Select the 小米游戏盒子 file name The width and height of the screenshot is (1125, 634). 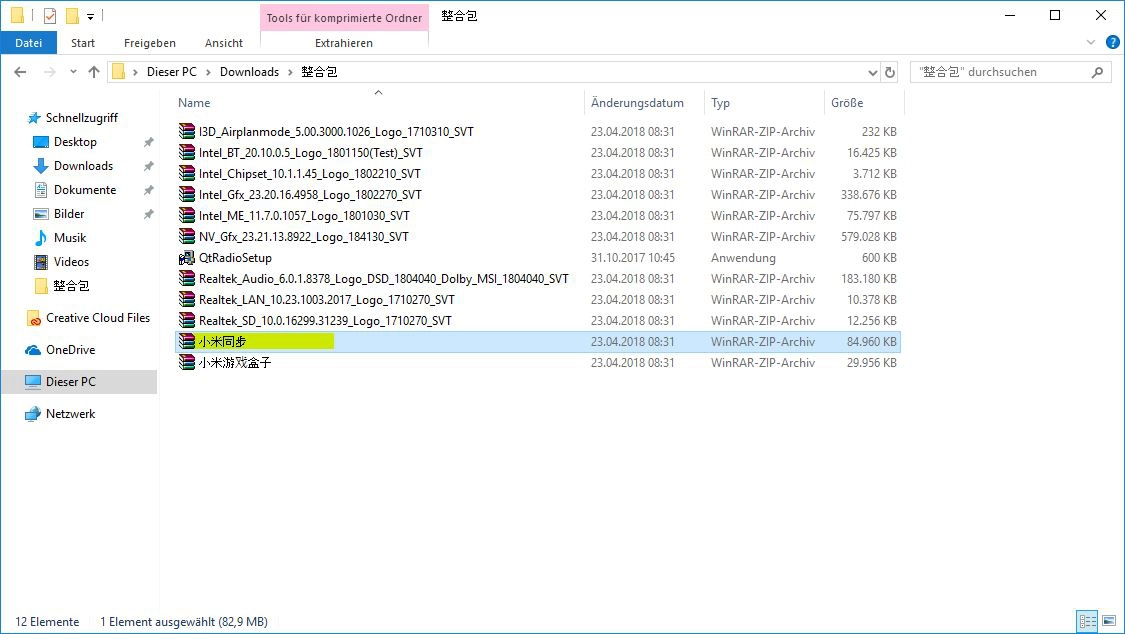click(x=235, y=363)
